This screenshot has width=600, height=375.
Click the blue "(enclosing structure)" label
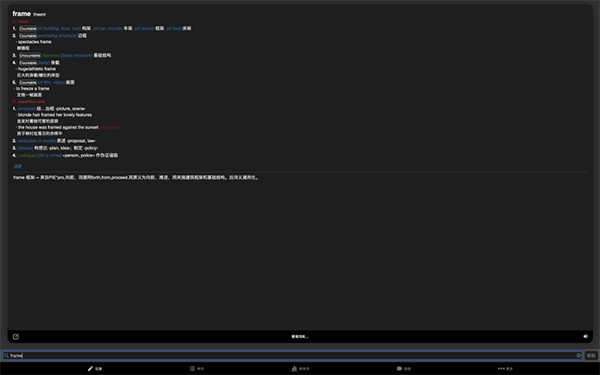click(x=57, y=36)
